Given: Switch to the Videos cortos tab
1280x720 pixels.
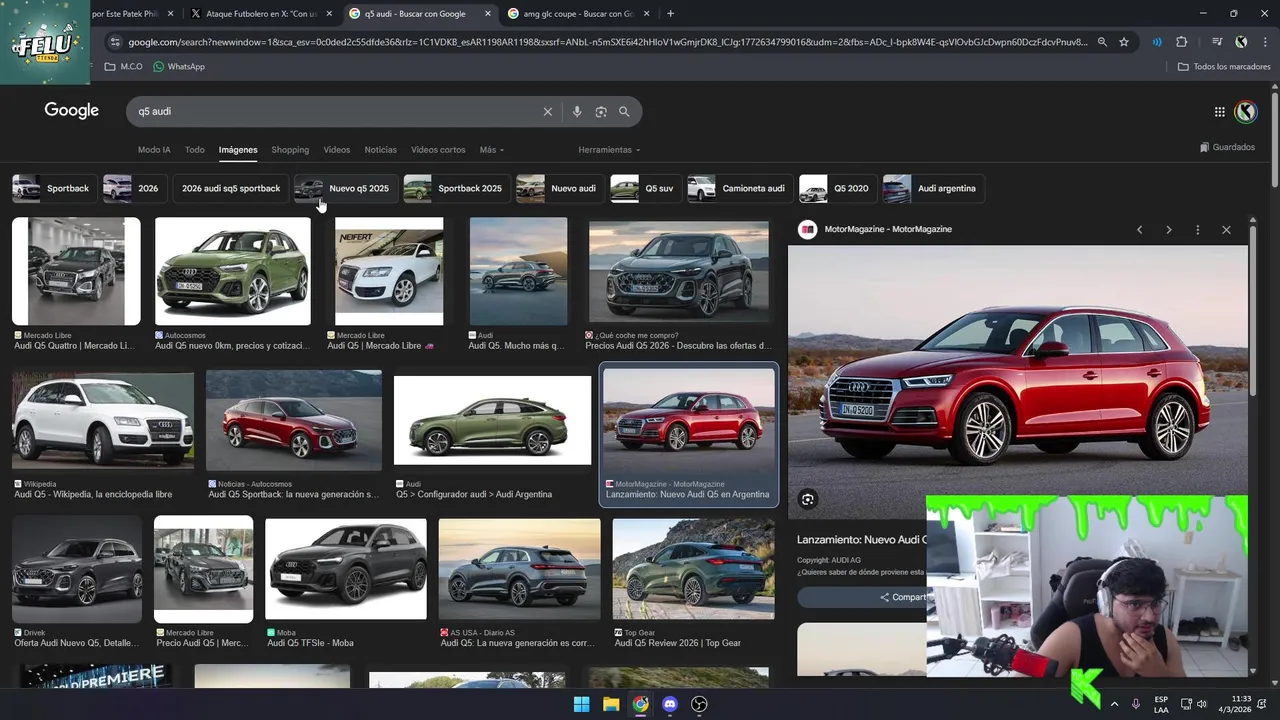Looking at the screenshot, I should pyautogui.click(x=438, y=150).
